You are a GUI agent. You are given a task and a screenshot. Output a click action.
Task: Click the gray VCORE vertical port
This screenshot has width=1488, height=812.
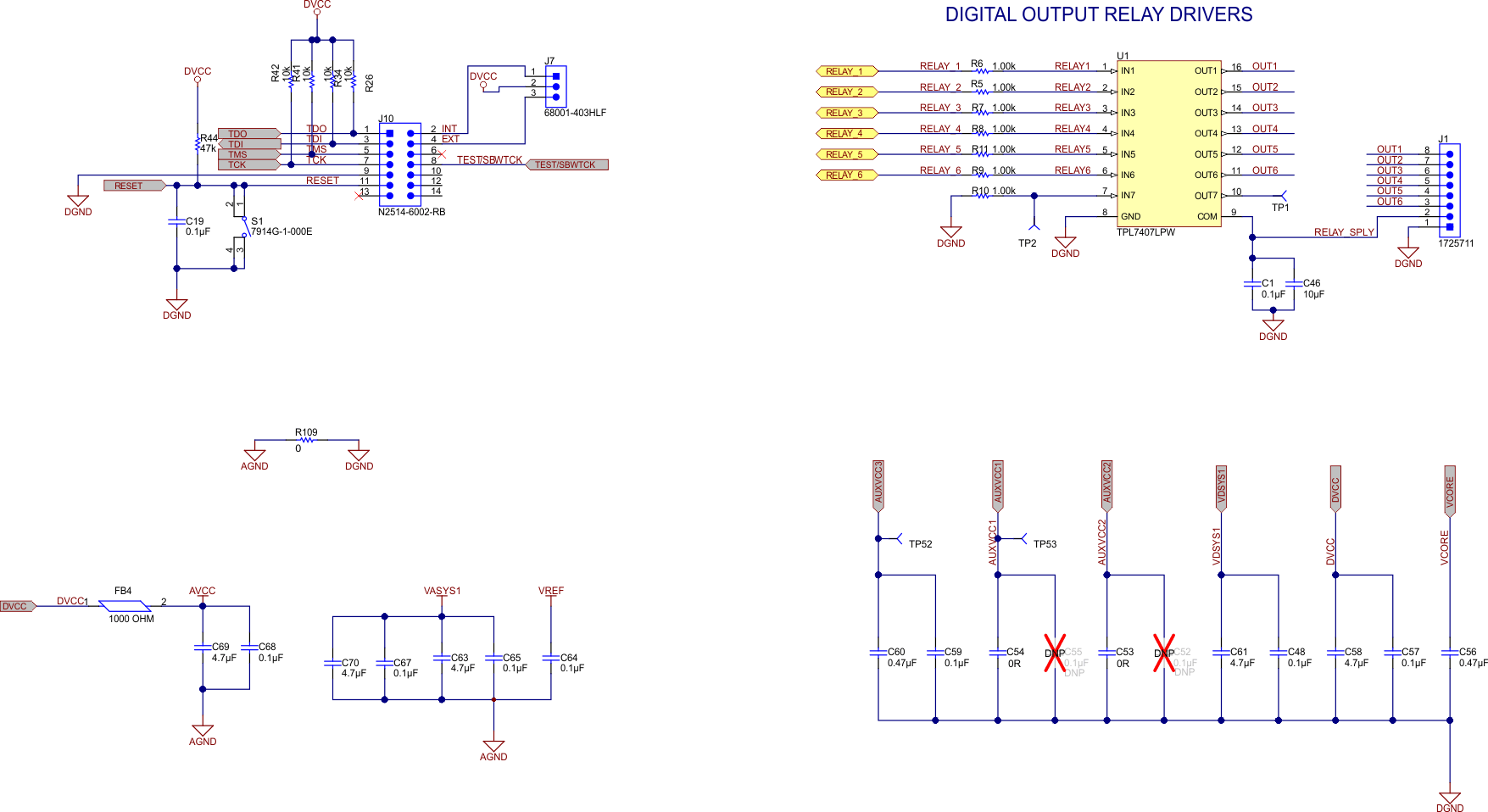coord(1450,491)
